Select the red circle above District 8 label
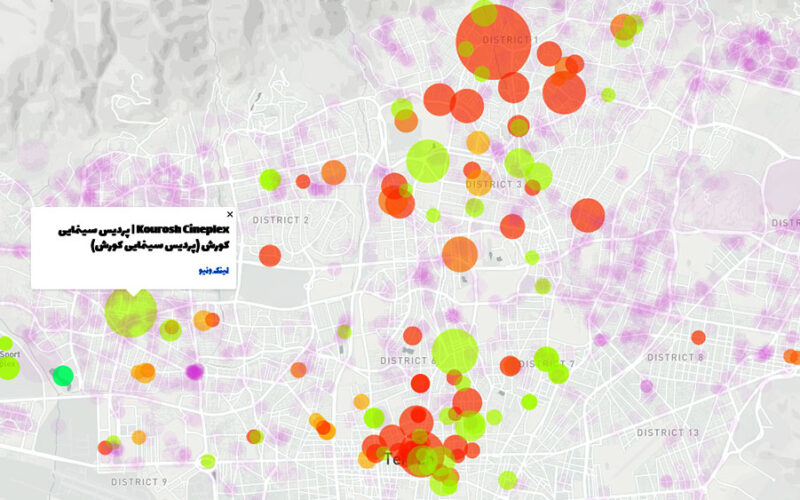800x500 pixels. click(x=698, y=337)
